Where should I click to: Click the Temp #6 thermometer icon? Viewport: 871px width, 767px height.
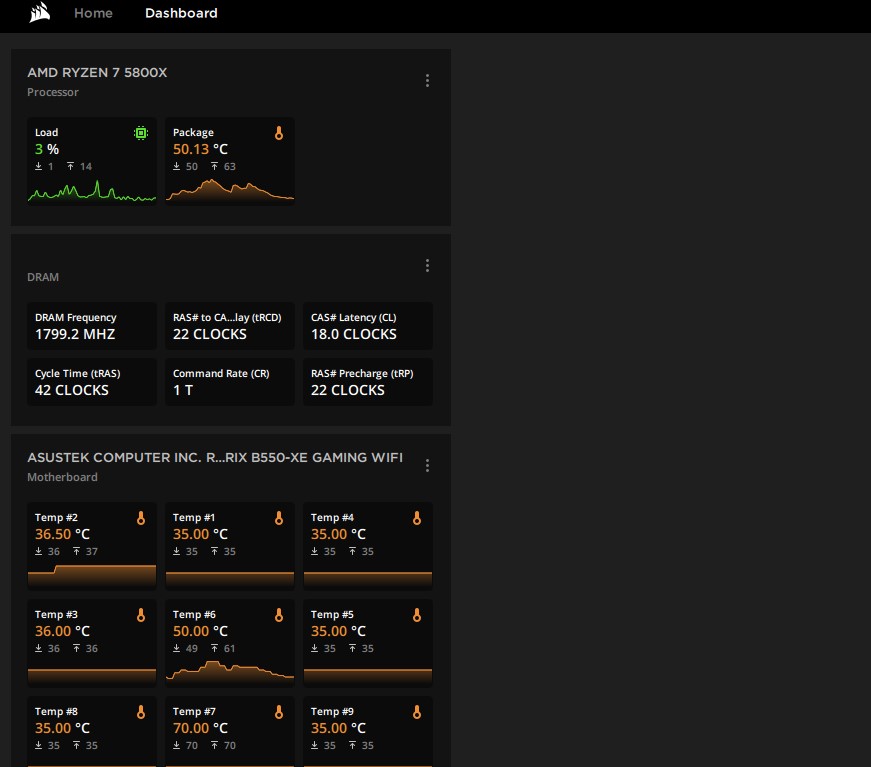pos(279,615)
